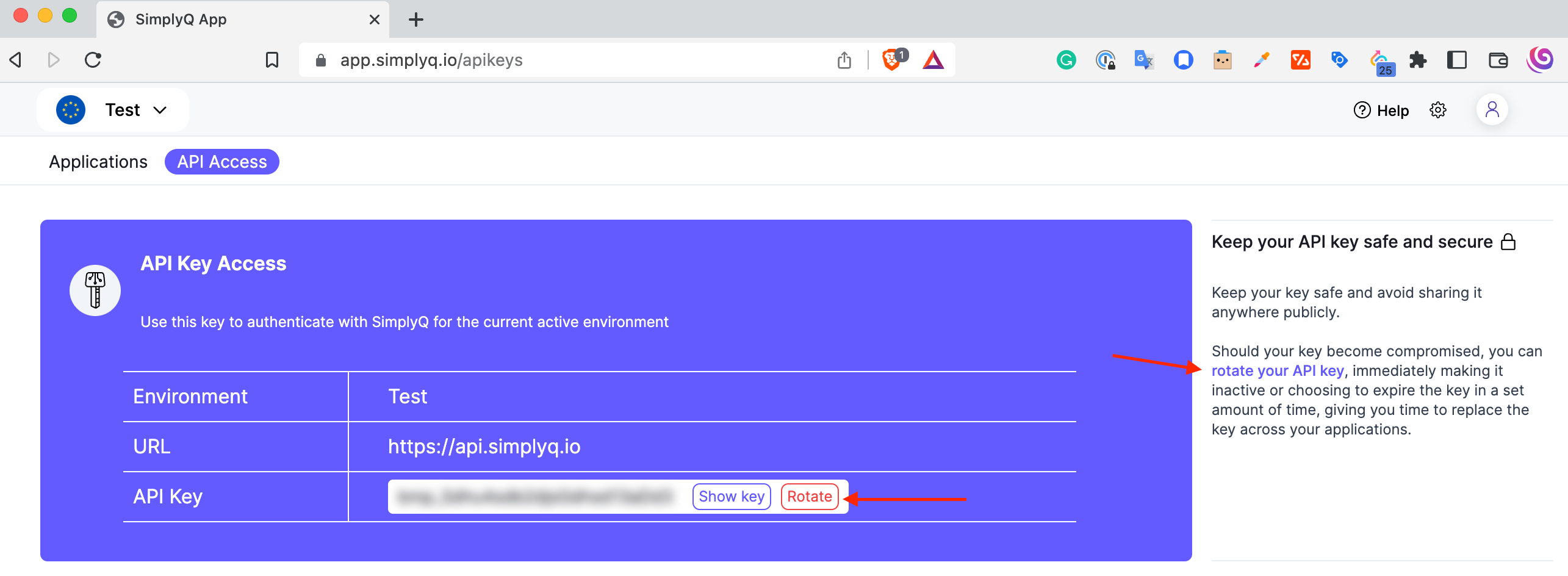This screenshot has width=1568, height=576.
Task: Open the browser profile swirl avatar
Action: pos(1541,60)
